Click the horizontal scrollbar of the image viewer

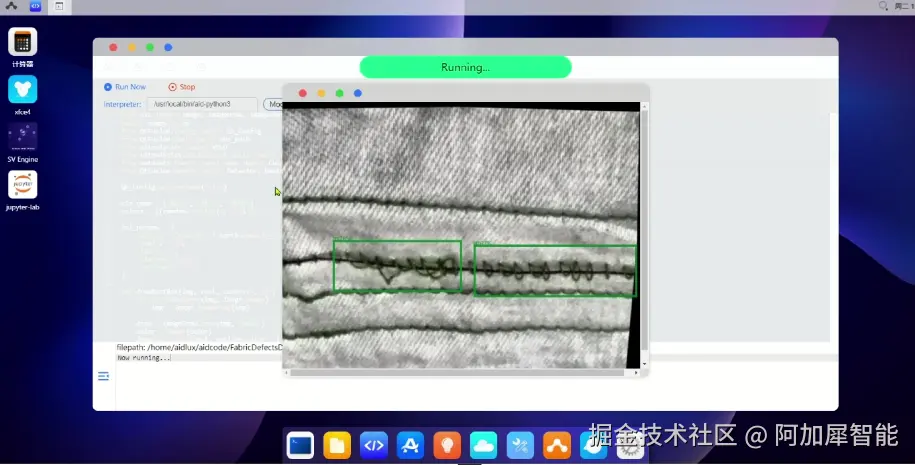click(x=457, y=372)
